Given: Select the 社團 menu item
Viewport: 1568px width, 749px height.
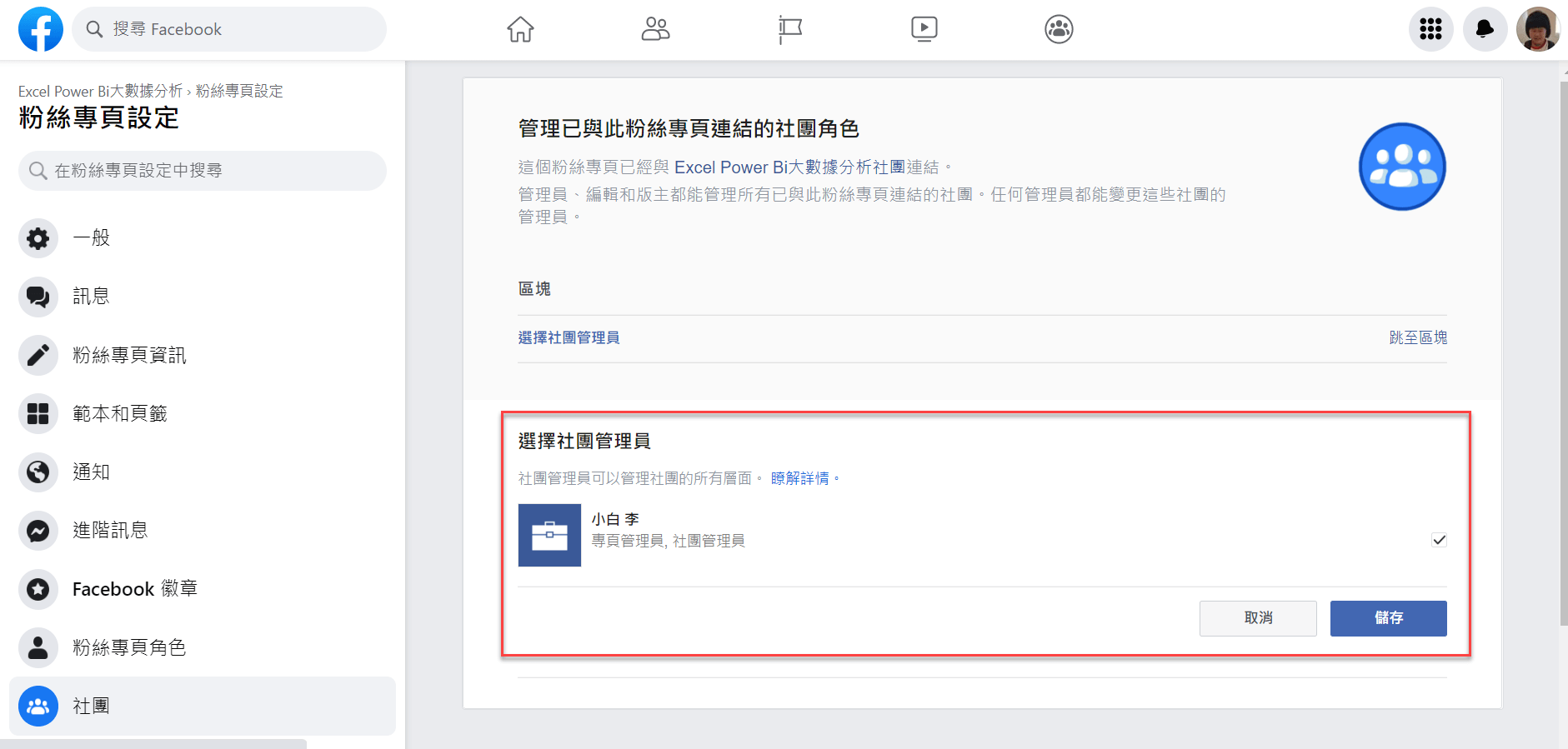Looking at the screenshot, I should 203,707.
